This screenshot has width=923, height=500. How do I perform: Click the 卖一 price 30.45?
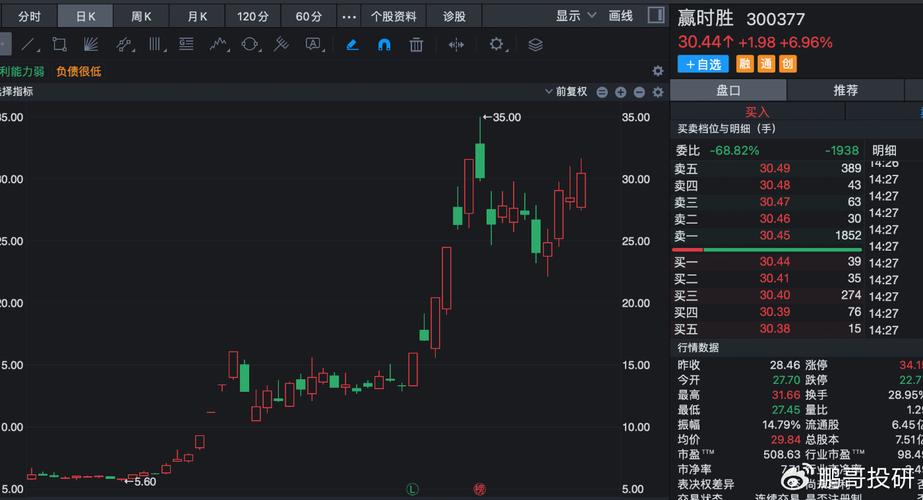coord(775,236)
